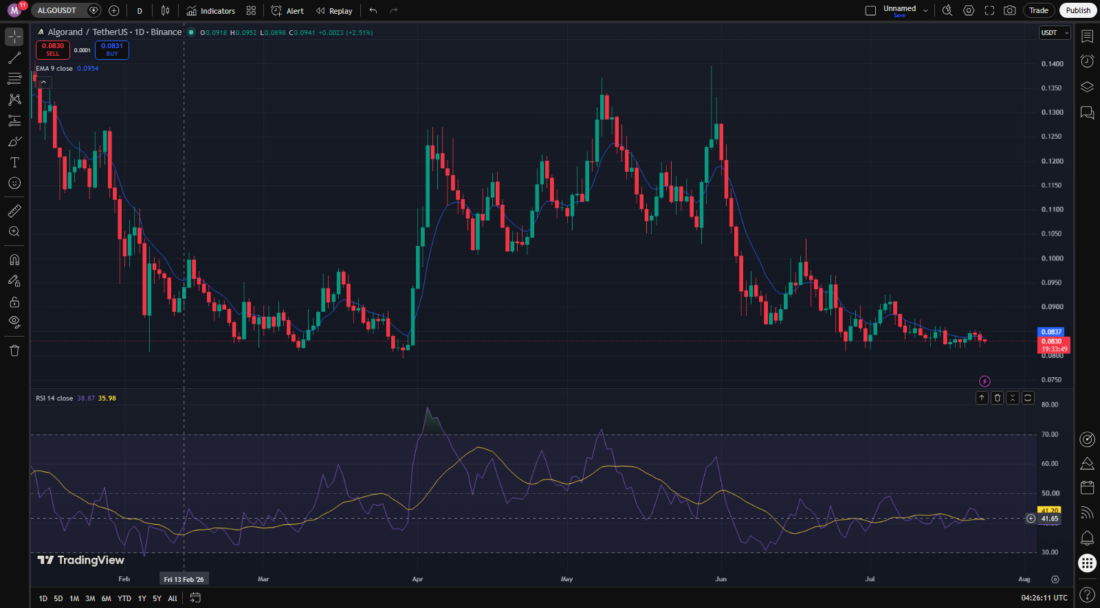Click the red SELL 0.0830 button
The width and height of the screenshot is (1100, 608).
[x=53, y=50]
